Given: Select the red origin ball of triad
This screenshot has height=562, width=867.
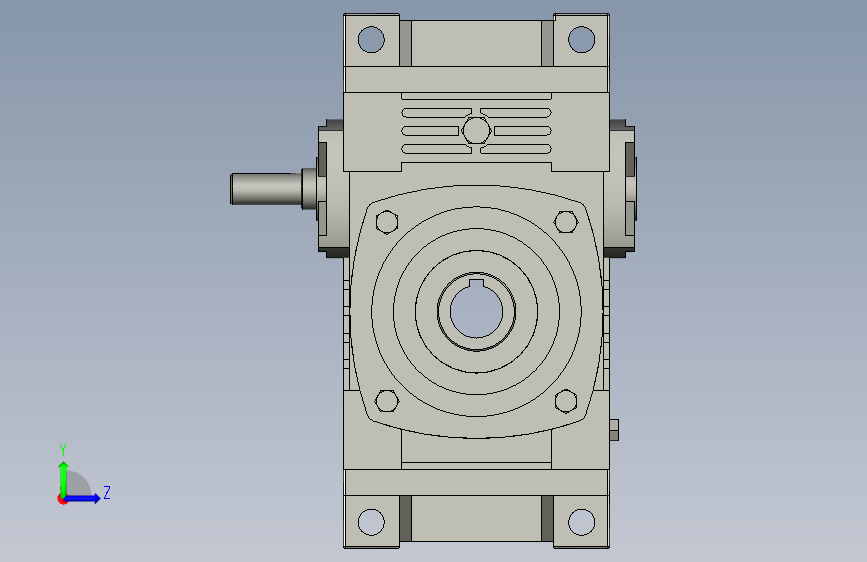Looking at the screenshot, I should click(62, 499).
